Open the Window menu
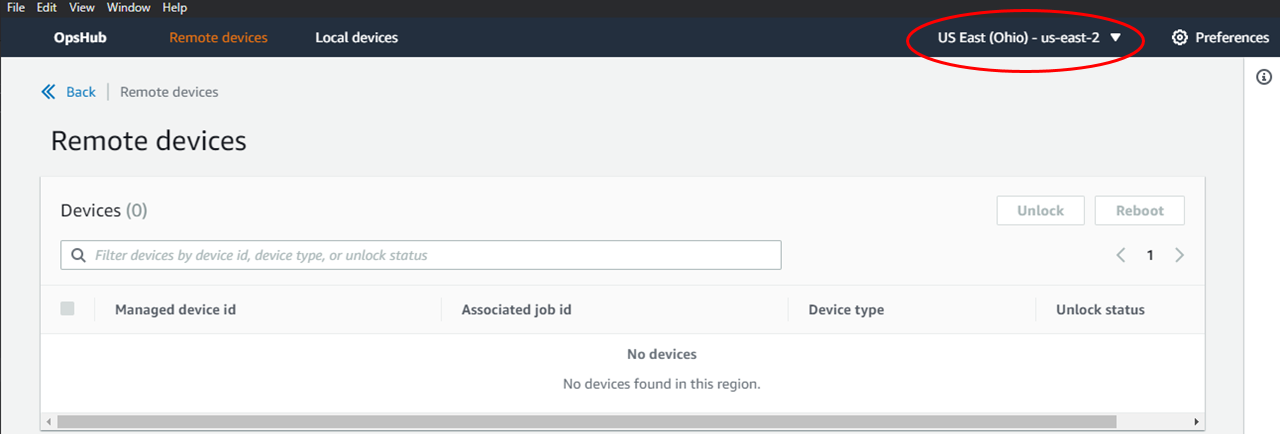Image resolution: width=1280 pixels, height=434 pixels. [128, 8]
